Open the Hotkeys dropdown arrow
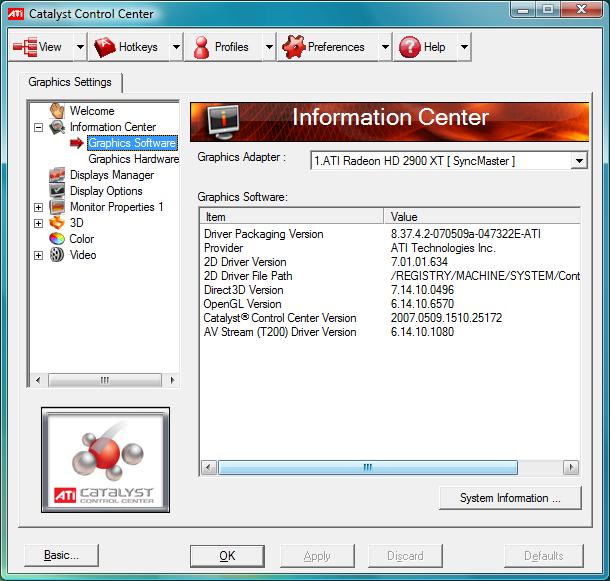Image resolution: width=610 pixels, height=581 pixels. [176, 47]
